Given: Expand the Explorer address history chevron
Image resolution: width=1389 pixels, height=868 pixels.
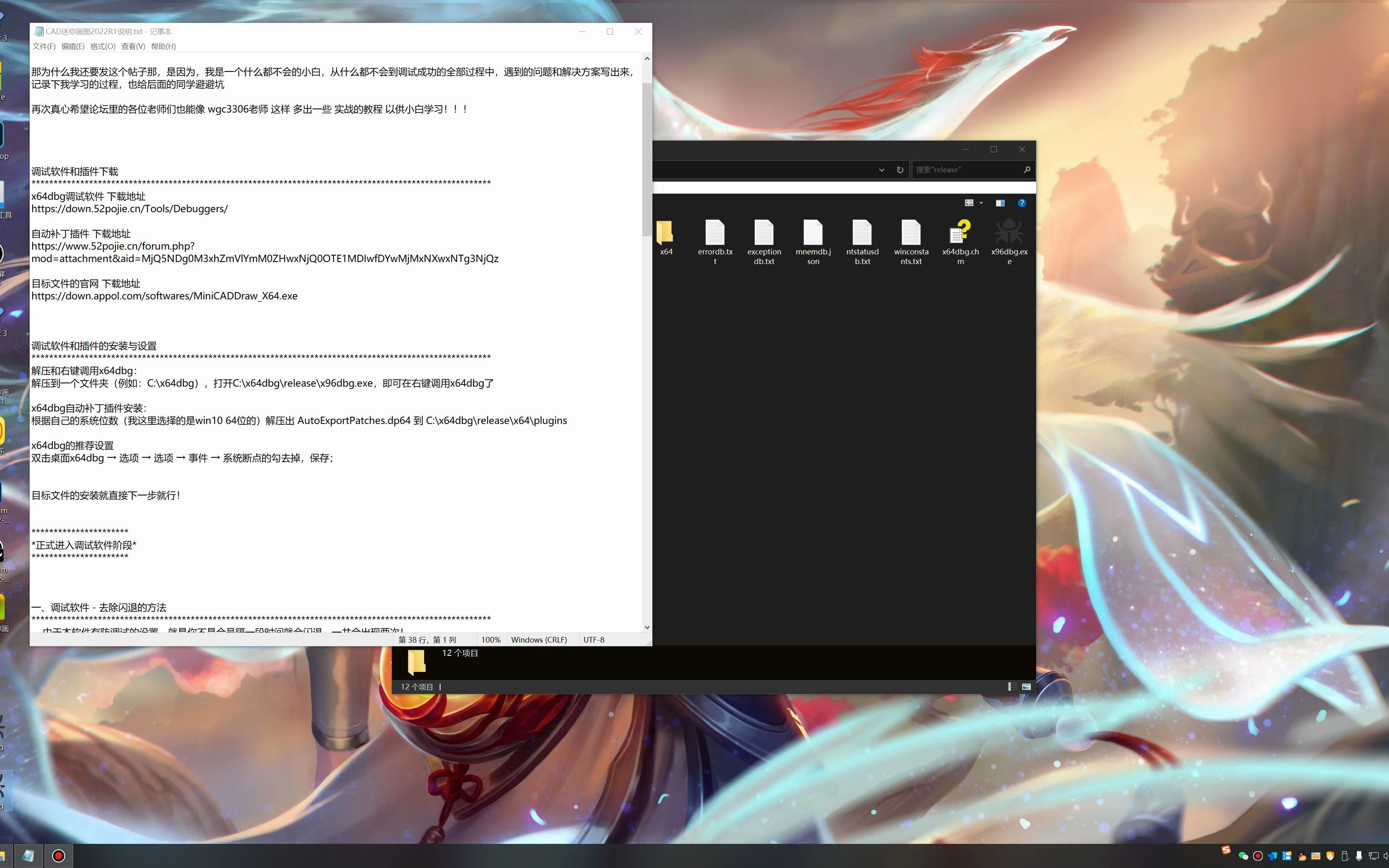Looking at the screenshot, I should pyautogui.click(x=882, y=170).
